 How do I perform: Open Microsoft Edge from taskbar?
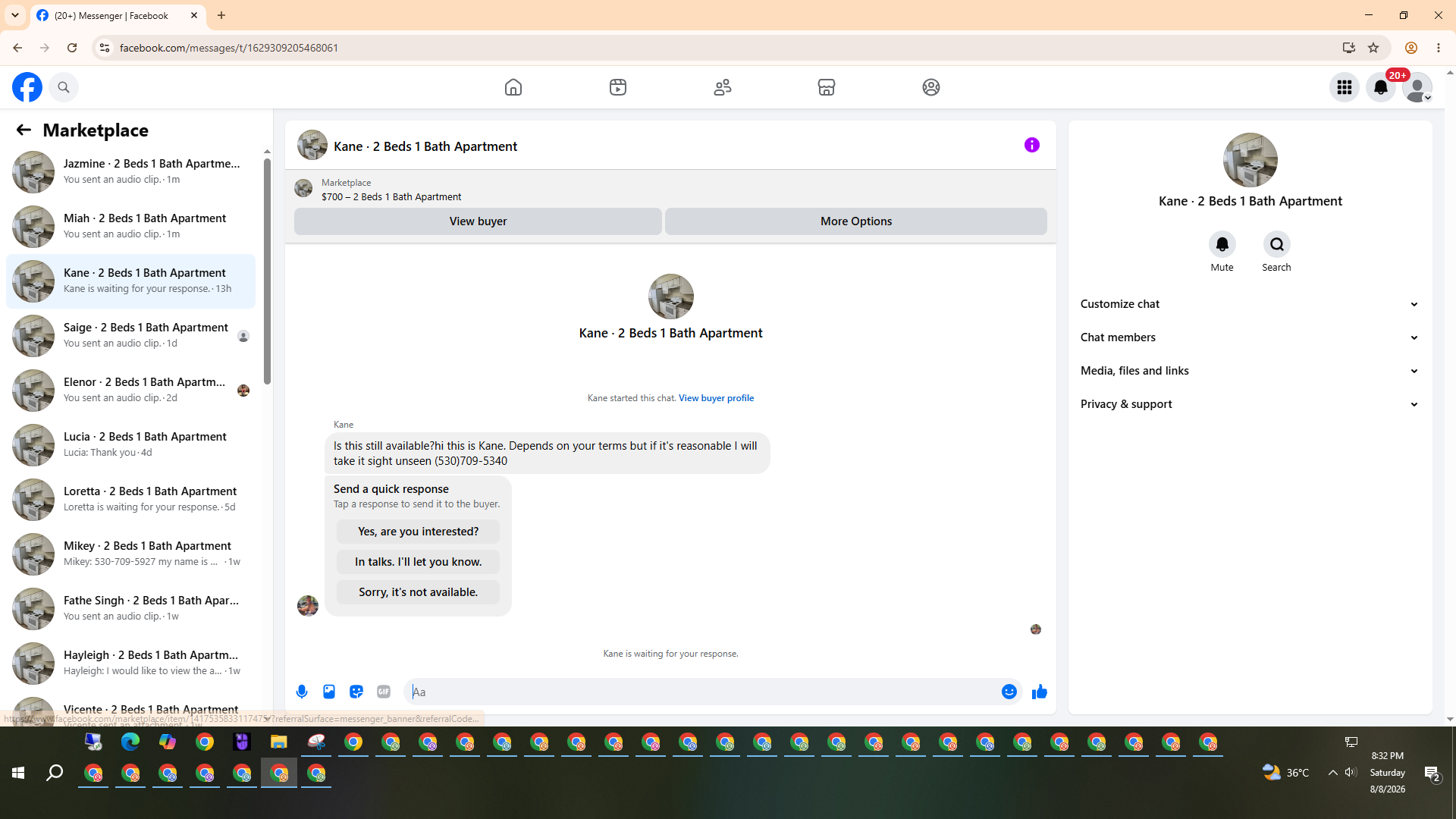tap(130, 742)
